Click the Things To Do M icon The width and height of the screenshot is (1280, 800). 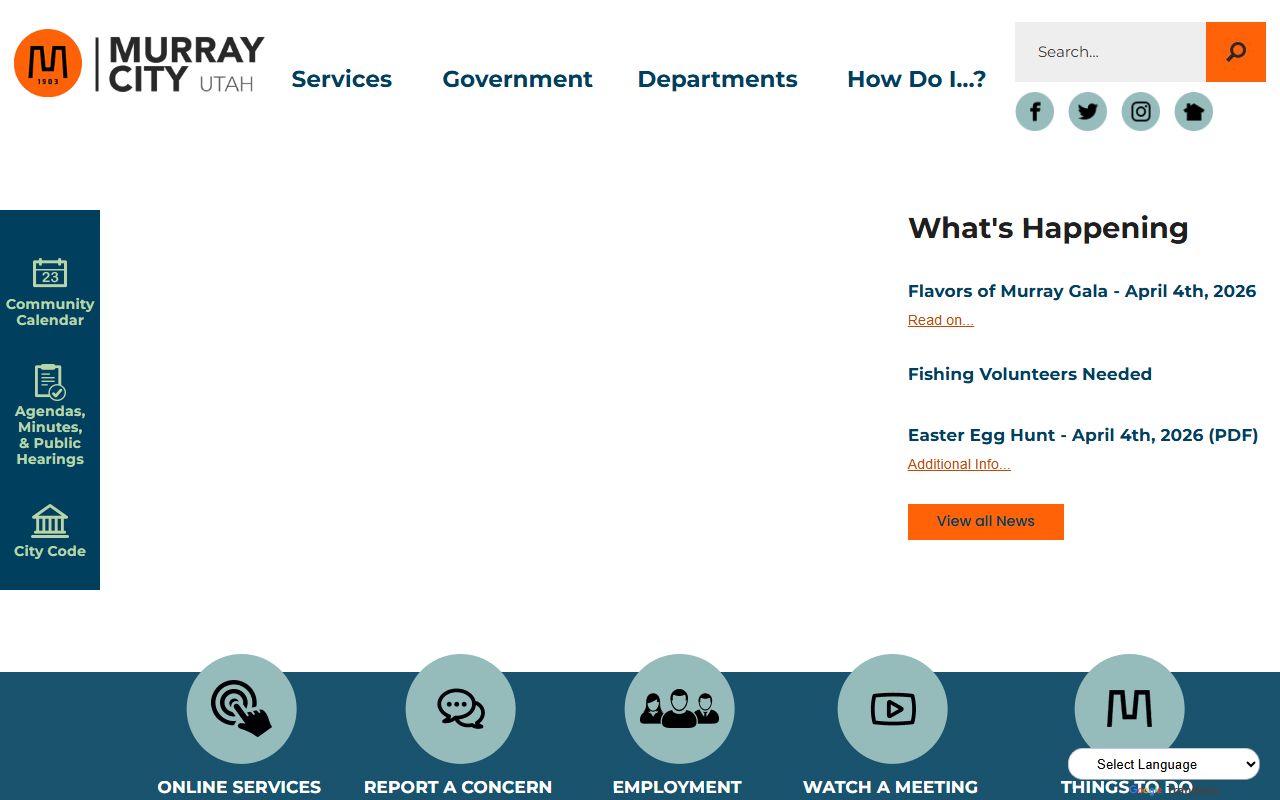pyautogui.click(x=1129, y=709)
